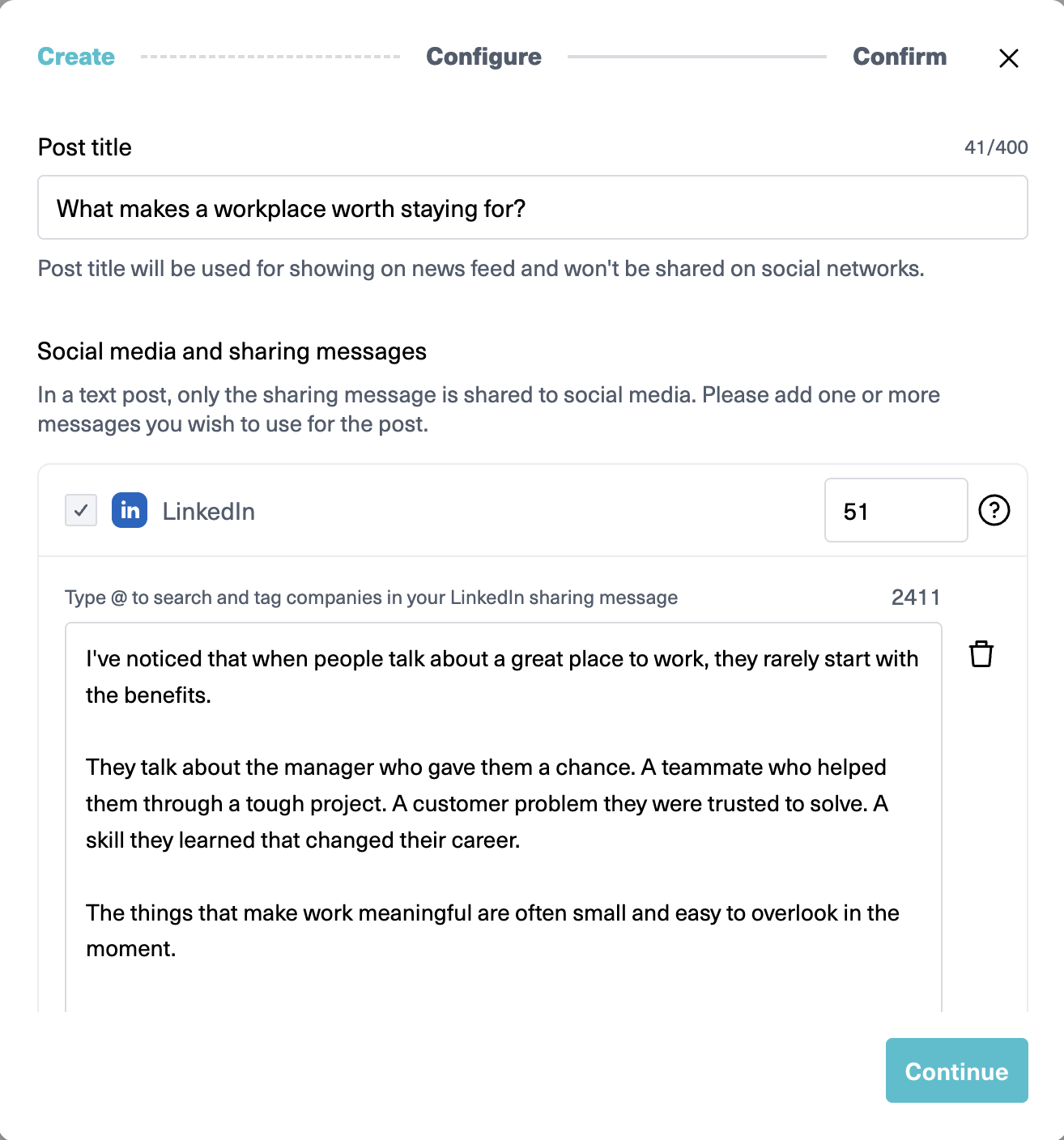Click the 2411 remaining characters counter

[x=916, y=598]
